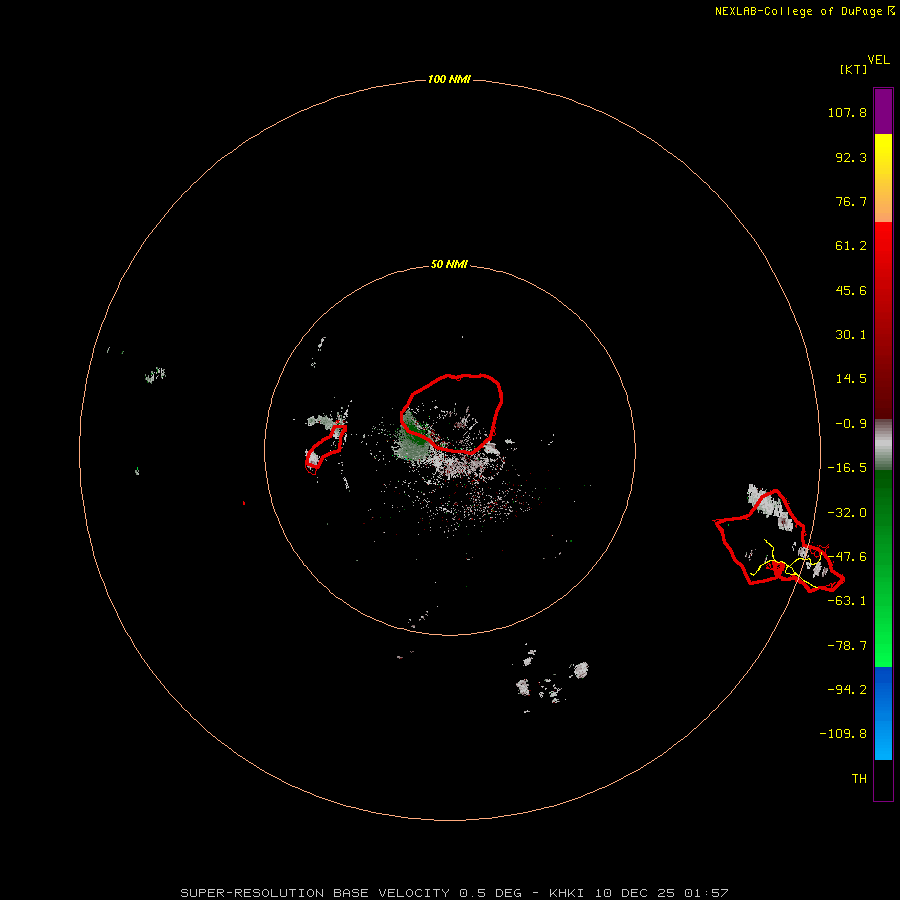
Task: Select the -16.5 legend value
Action: [x=847, y=468]
